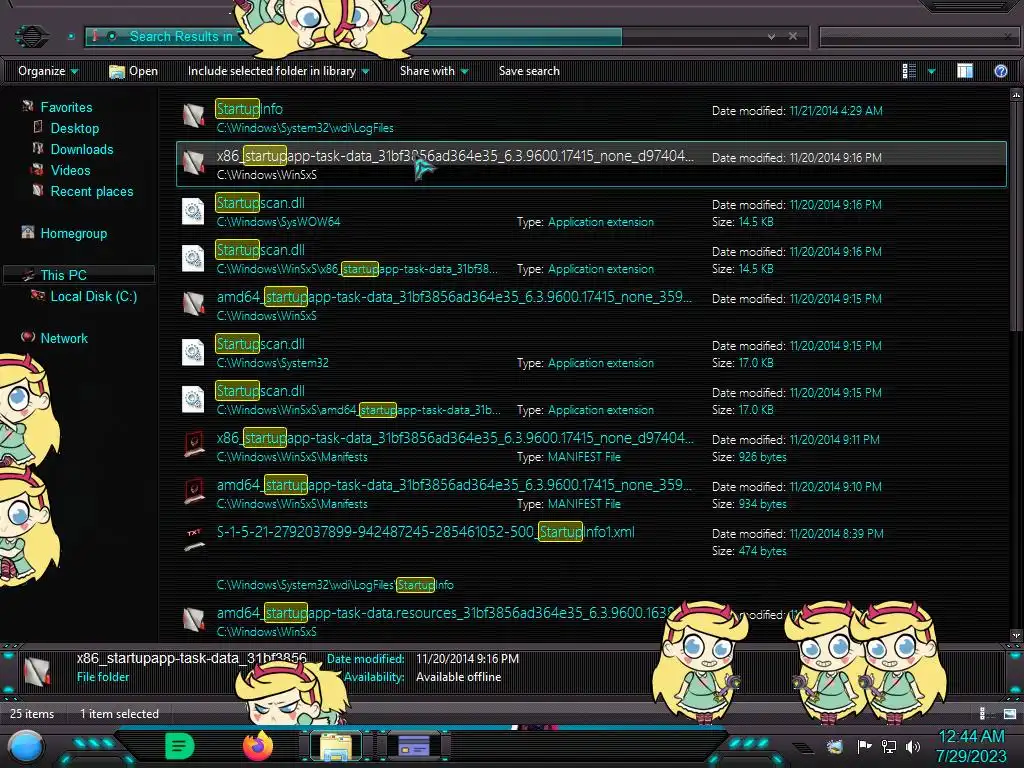Click in the search box field

coord(916,37)
